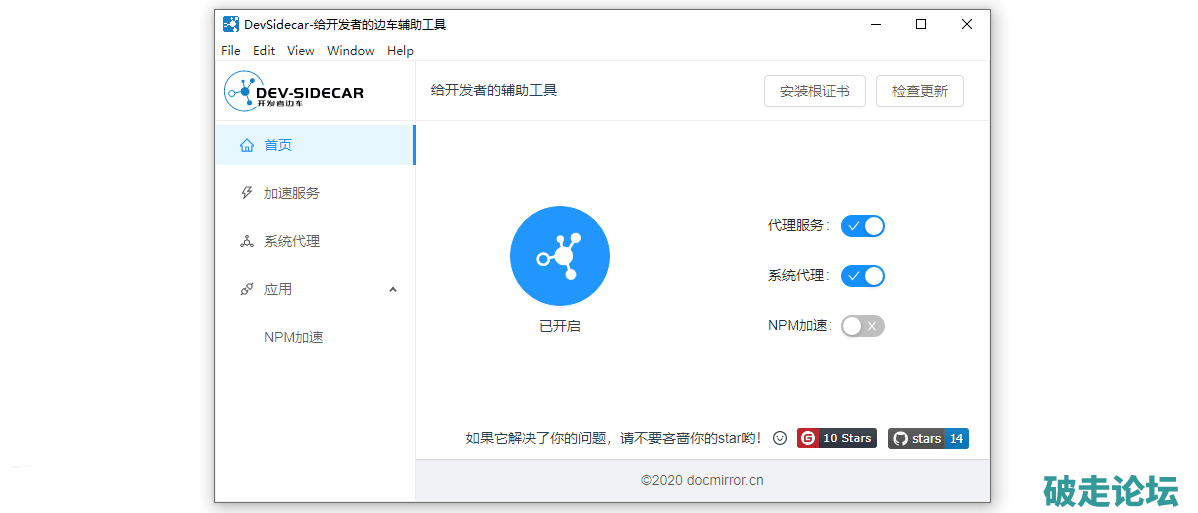Screen dimensions: 1198x513
Task: Disable the 系统代理 toggle
Action: tap(862, 276)
